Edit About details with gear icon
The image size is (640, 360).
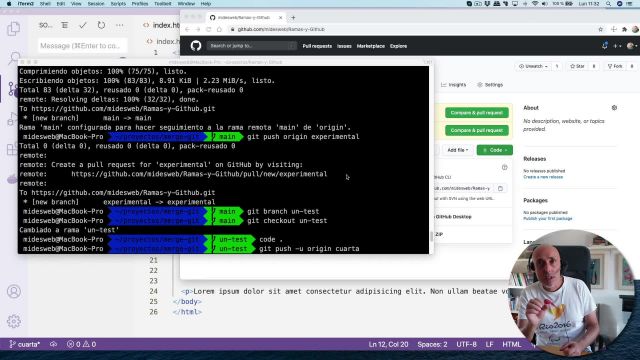614,108
